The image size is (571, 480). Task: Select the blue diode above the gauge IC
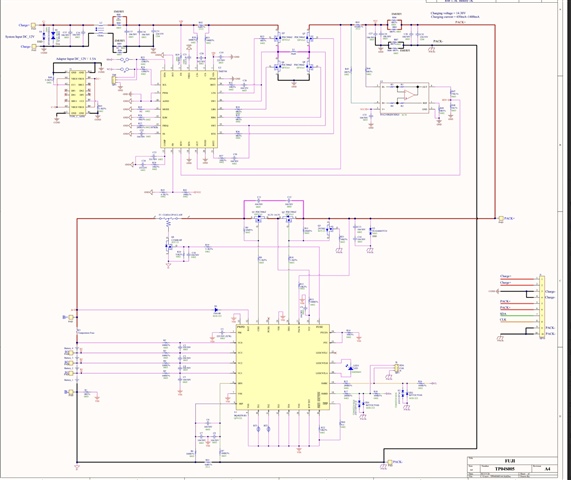tap(216, 310)
